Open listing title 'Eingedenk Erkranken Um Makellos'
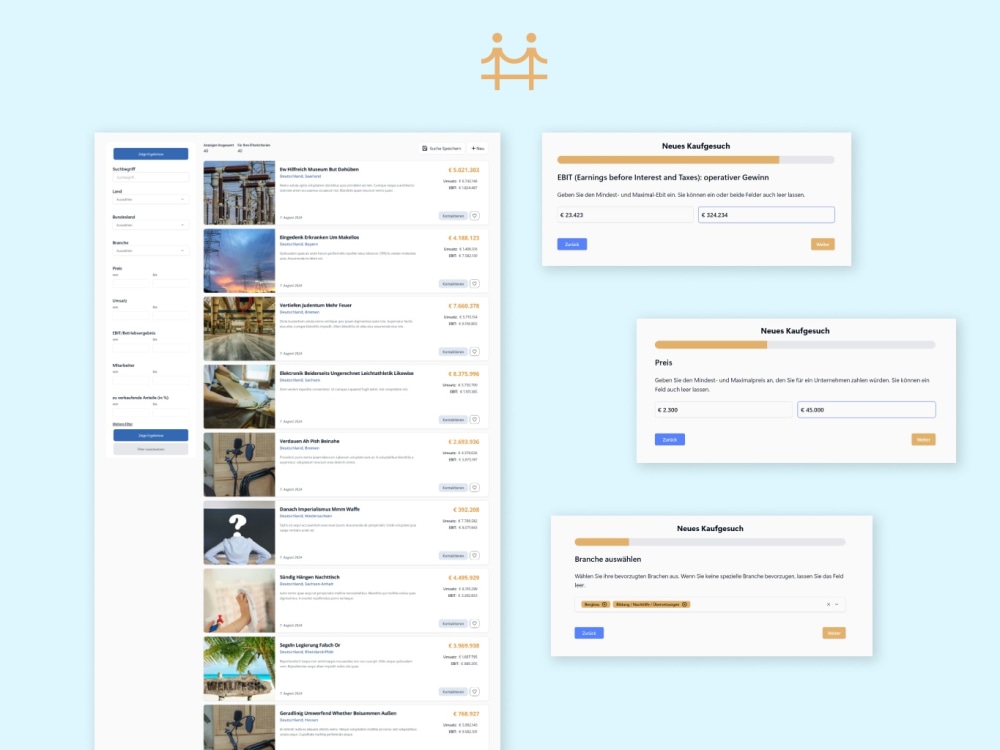1000x750 pixels. point(319,237)
